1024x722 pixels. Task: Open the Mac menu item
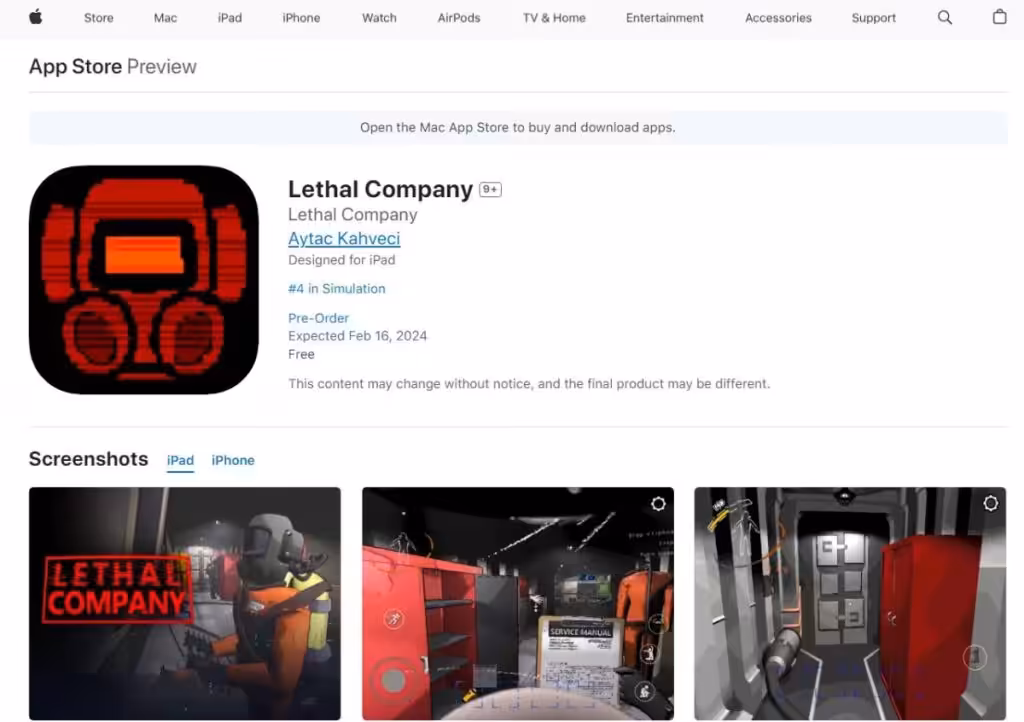tap(165, 18)
